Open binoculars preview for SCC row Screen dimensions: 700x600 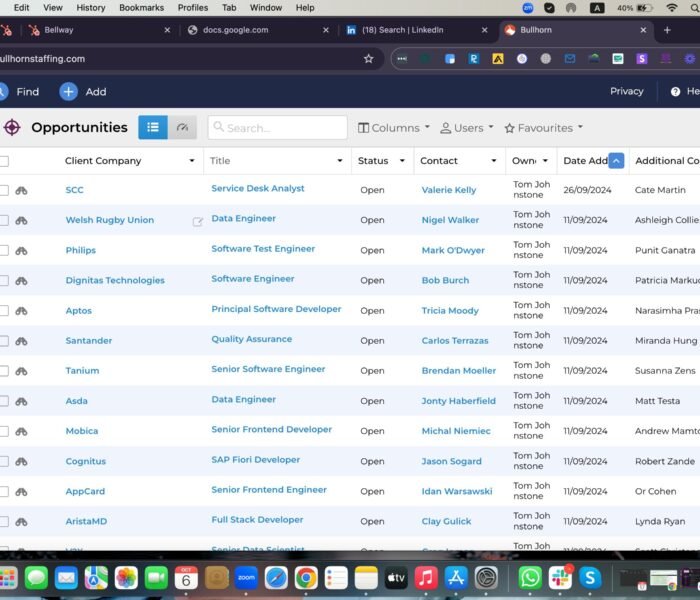coord(21,191)
